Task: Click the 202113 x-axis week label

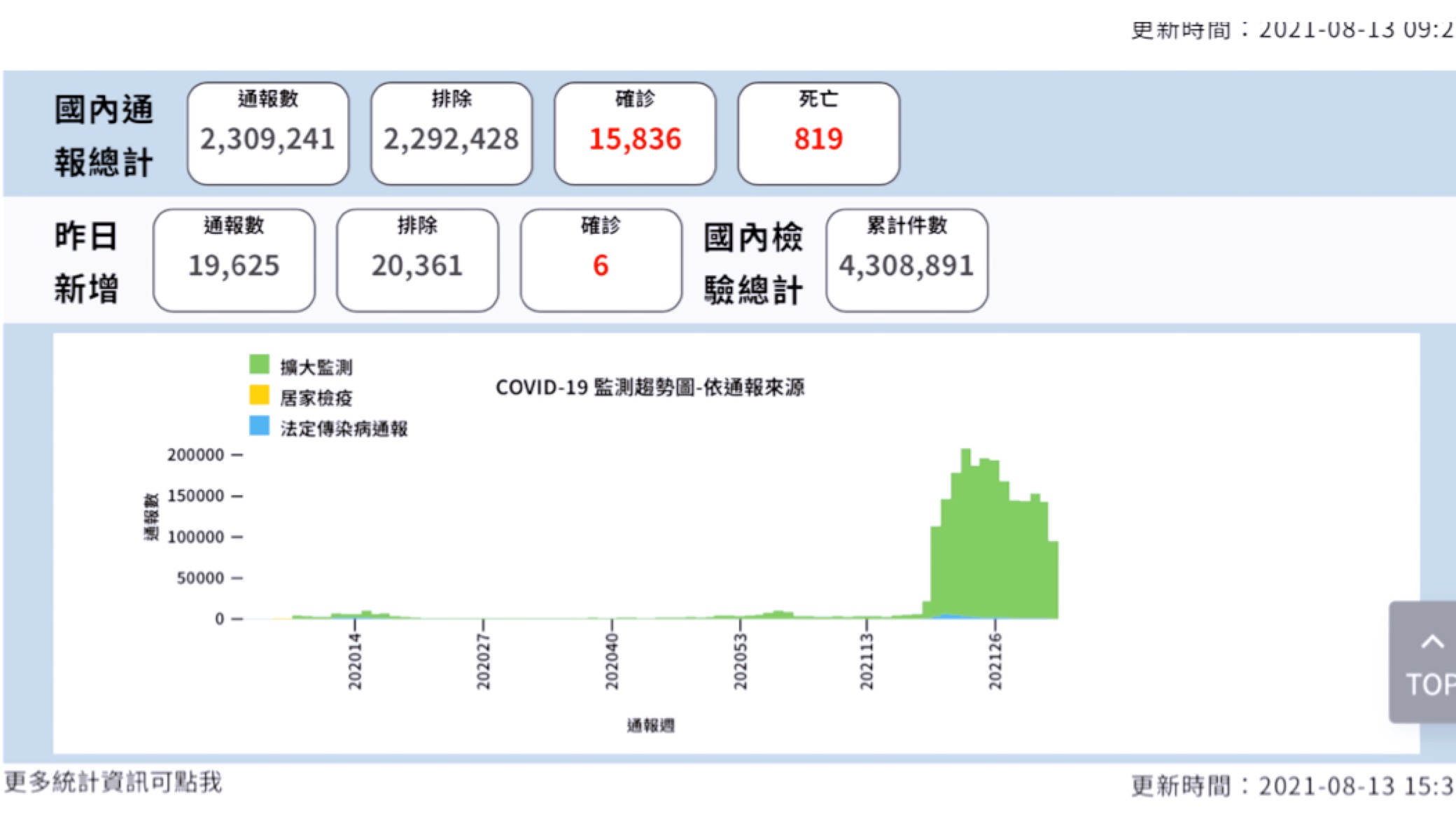Action: pos(867,661)
